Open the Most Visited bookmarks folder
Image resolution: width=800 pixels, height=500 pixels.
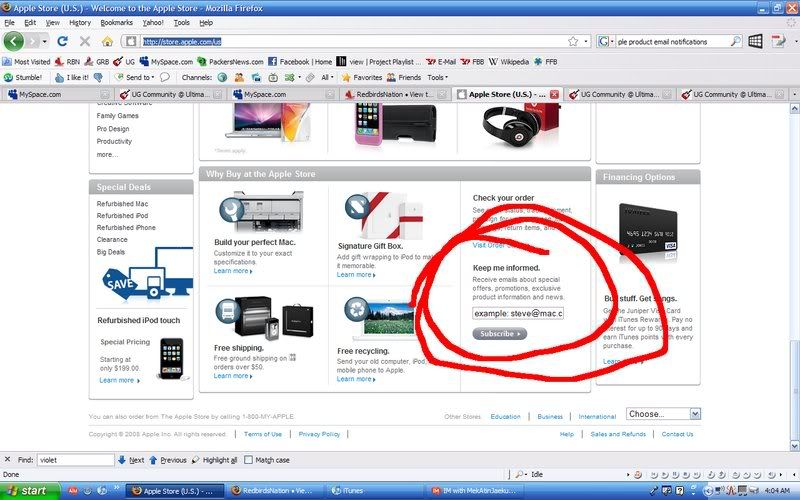point(27,62)
